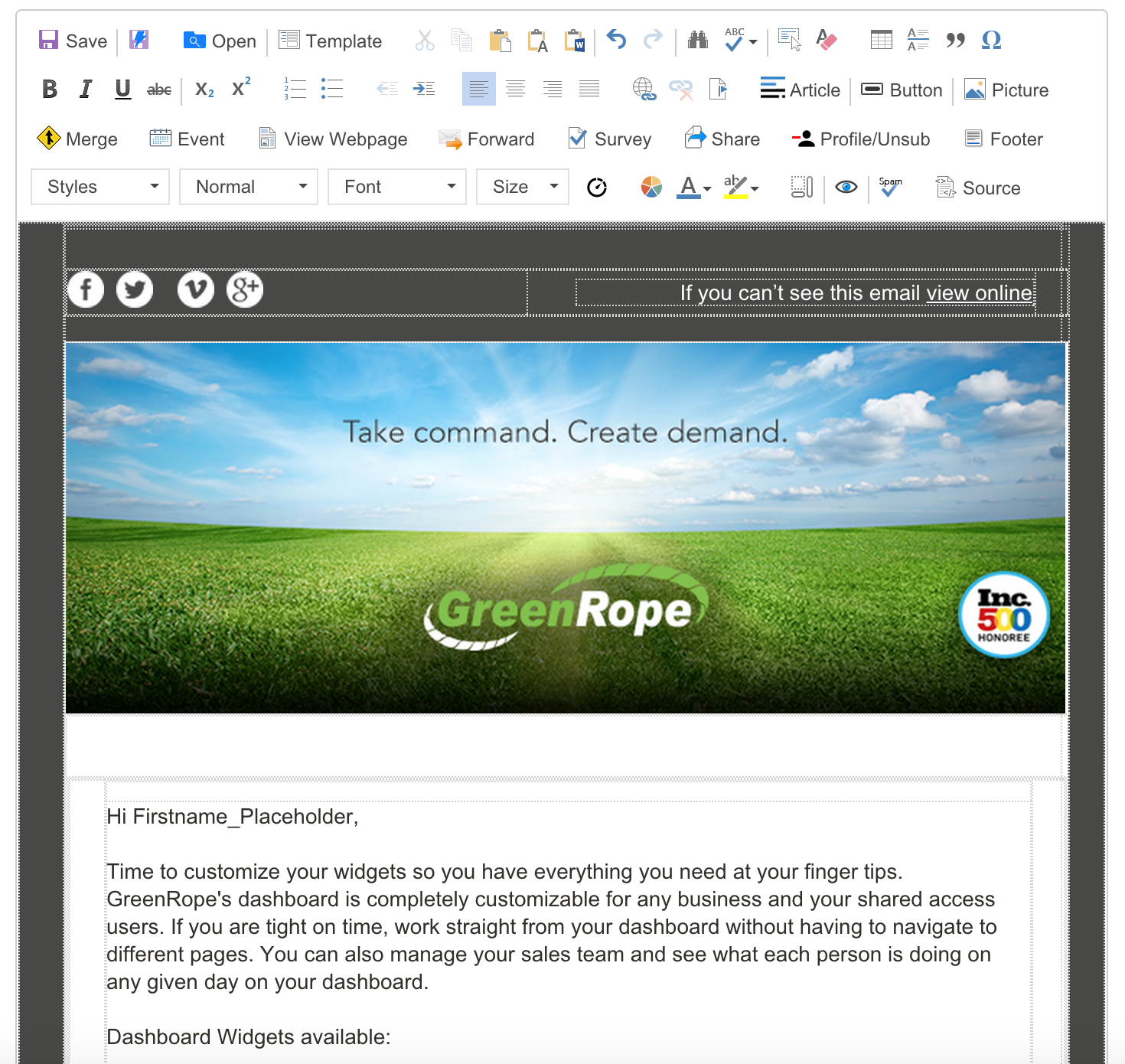1125x1064 pixels.
Task: Toggle subscript formatting
Action: tap(204, 90)
